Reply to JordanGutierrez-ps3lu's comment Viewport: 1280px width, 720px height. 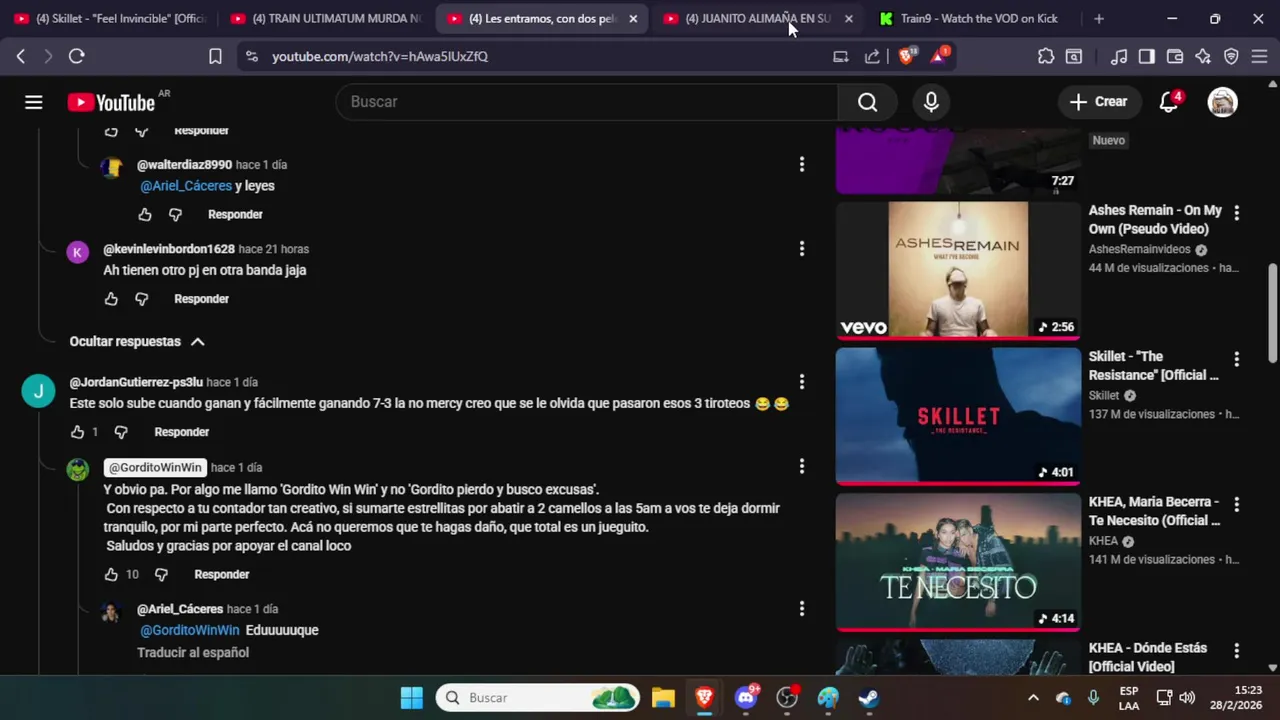[x=181, y=432]
